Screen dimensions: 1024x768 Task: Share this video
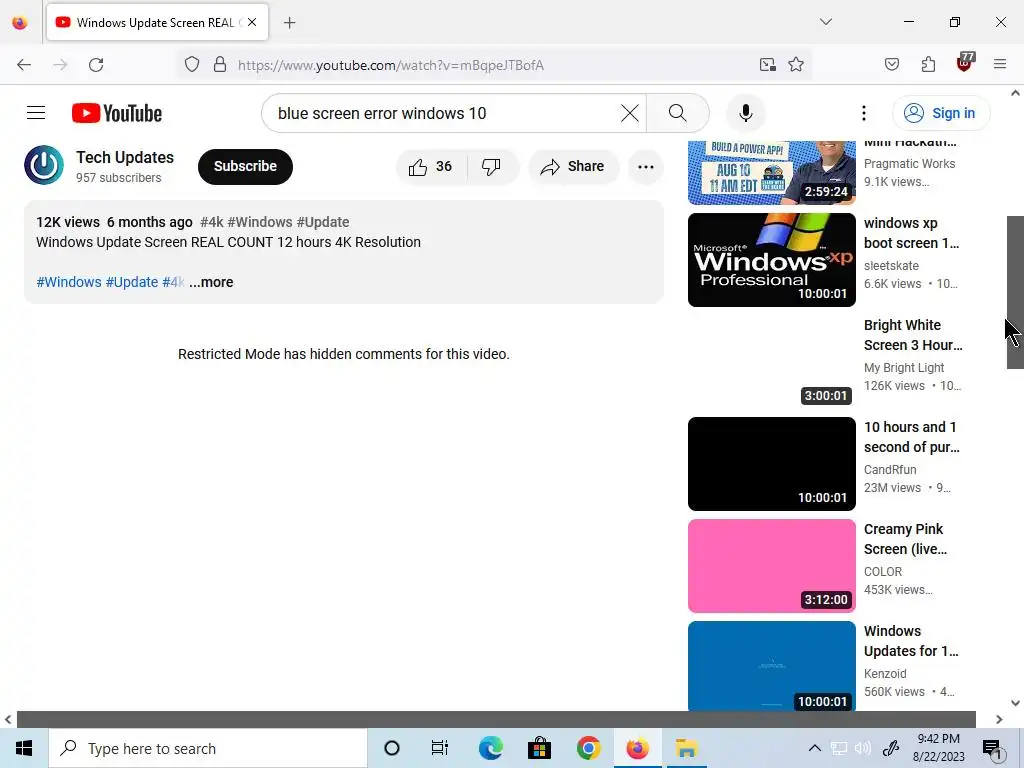coord(572,167)
